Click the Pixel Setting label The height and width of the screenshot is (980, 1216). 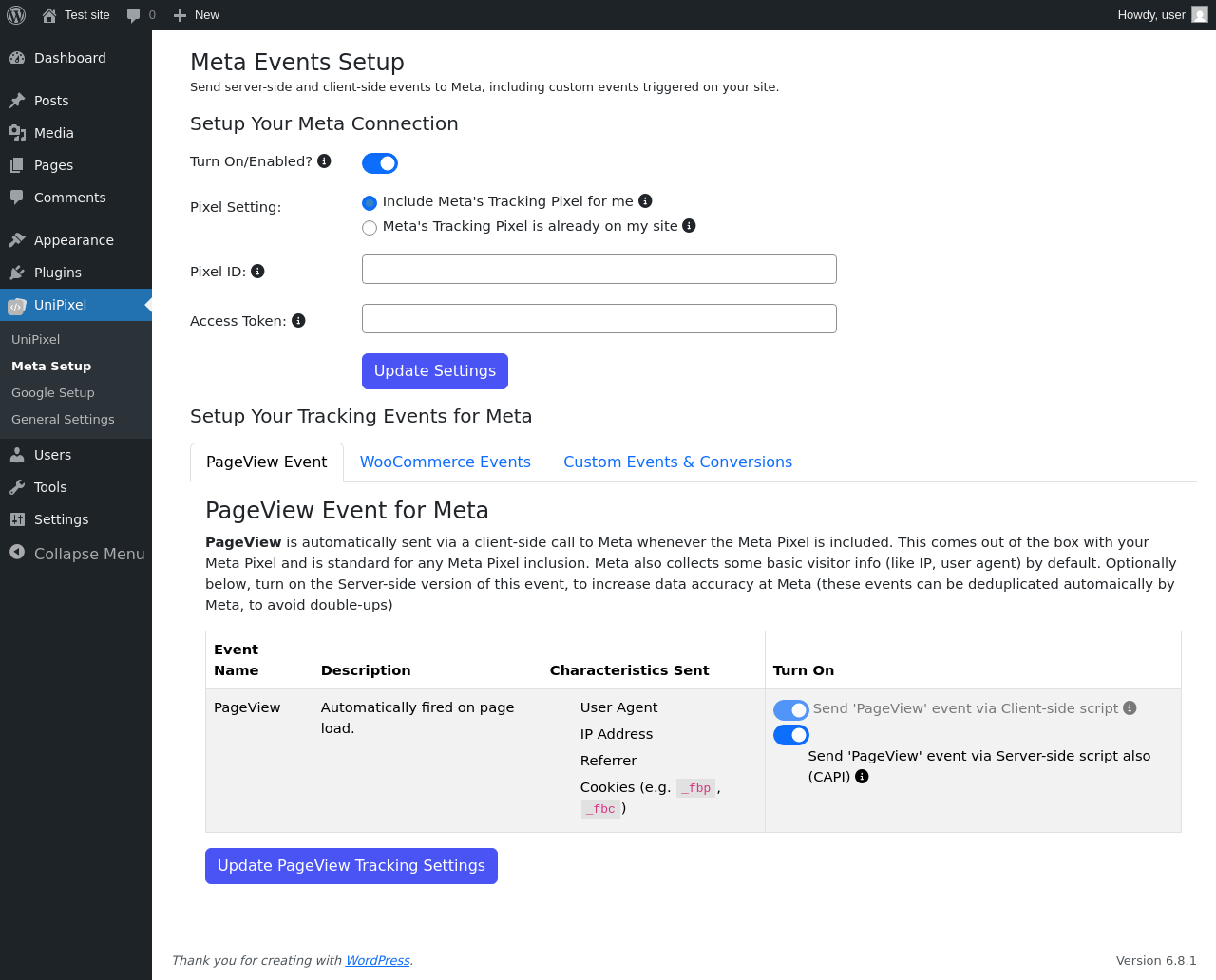coord(236,207)
